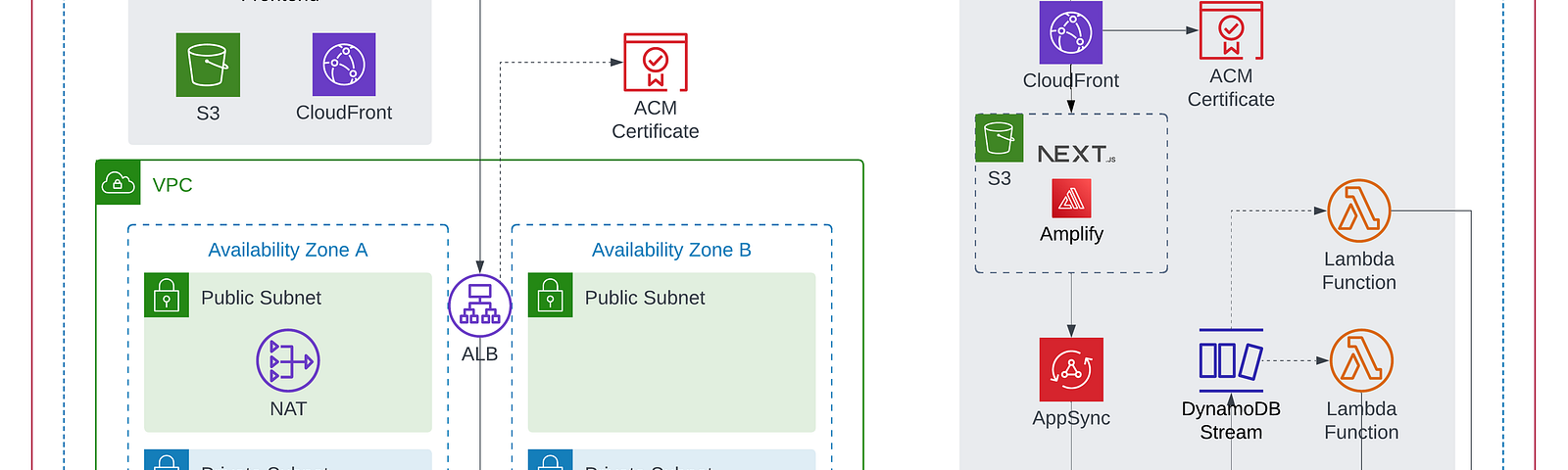Select the Lambda icon right of DynamoDB Stream

click(x=1361, y=360)
